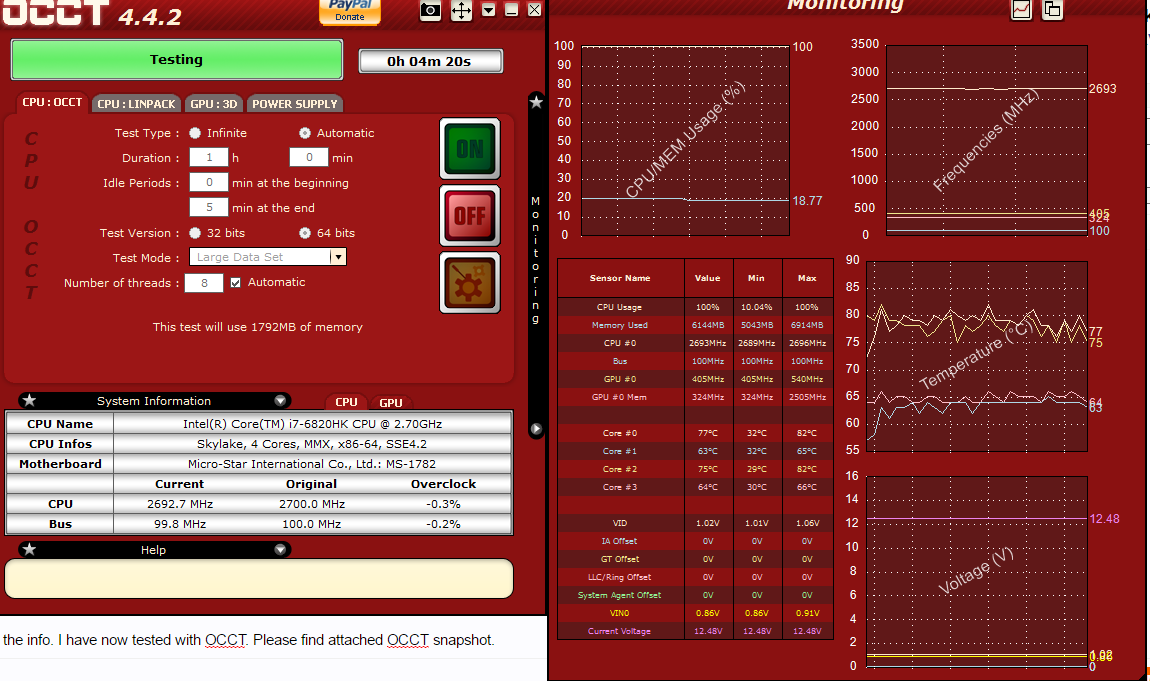
Task: Click the Number of threads field
Action: pos(204,283)
